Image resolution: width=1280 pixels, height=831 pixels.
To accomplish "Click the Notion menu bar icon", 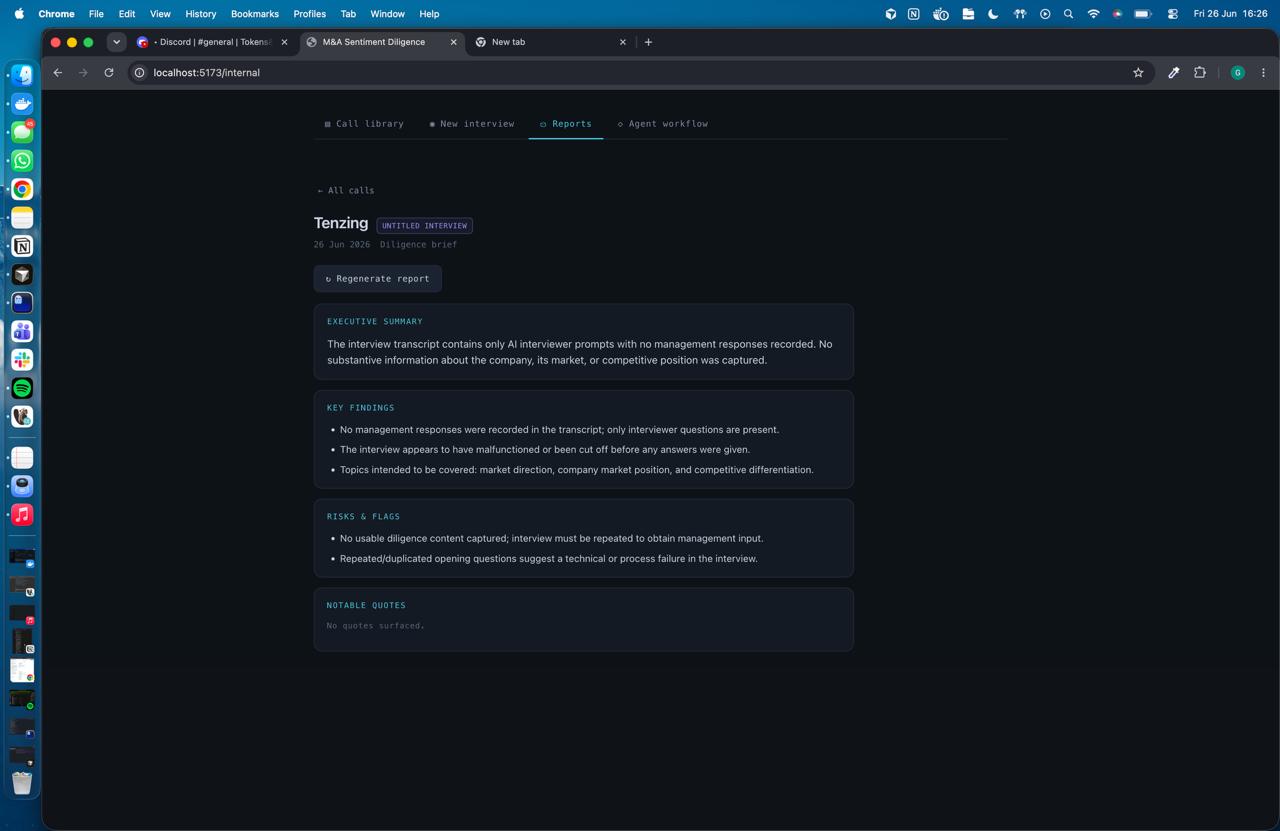I will click(x=913, y=14).
